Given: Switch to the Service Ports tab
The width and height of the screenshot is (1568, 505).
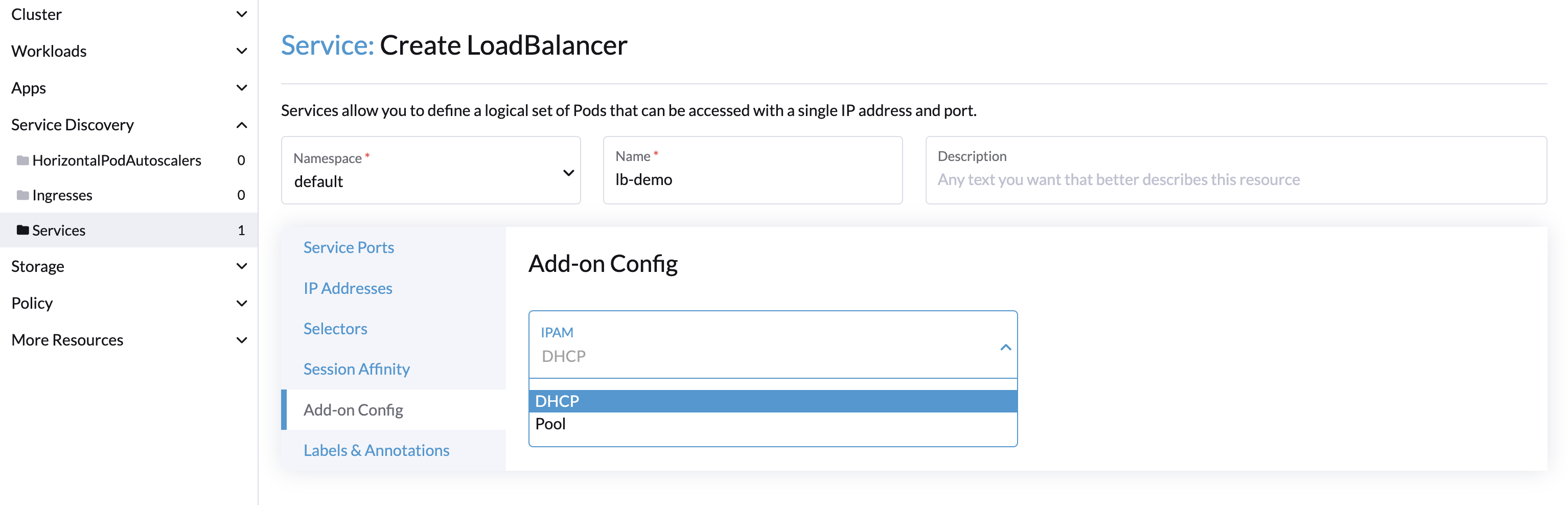Looking at the screenshot, I should (x=348, y=247).
